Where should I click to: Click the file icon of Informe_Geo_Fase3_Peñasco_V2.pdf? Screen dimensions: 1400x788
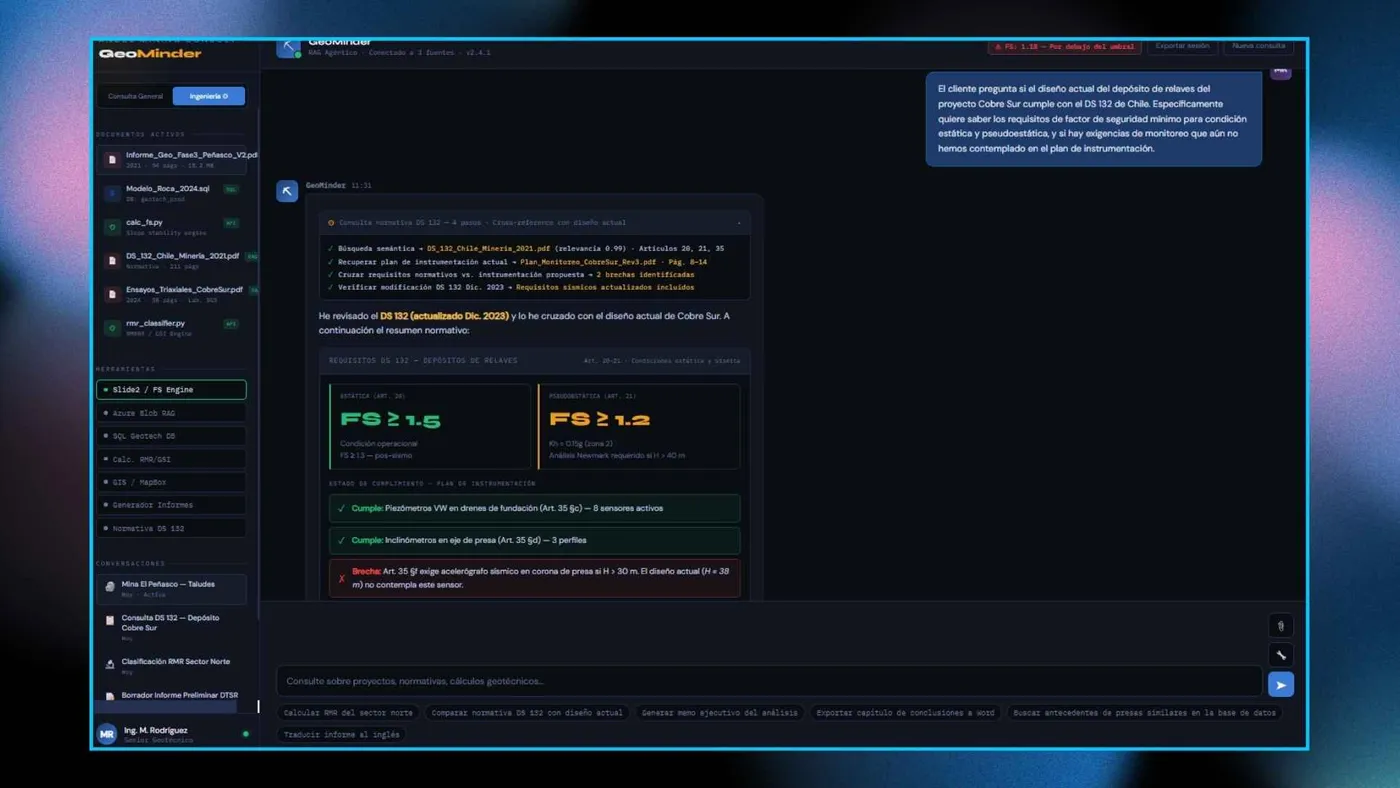pyautogui.click(x=113, y=160)
